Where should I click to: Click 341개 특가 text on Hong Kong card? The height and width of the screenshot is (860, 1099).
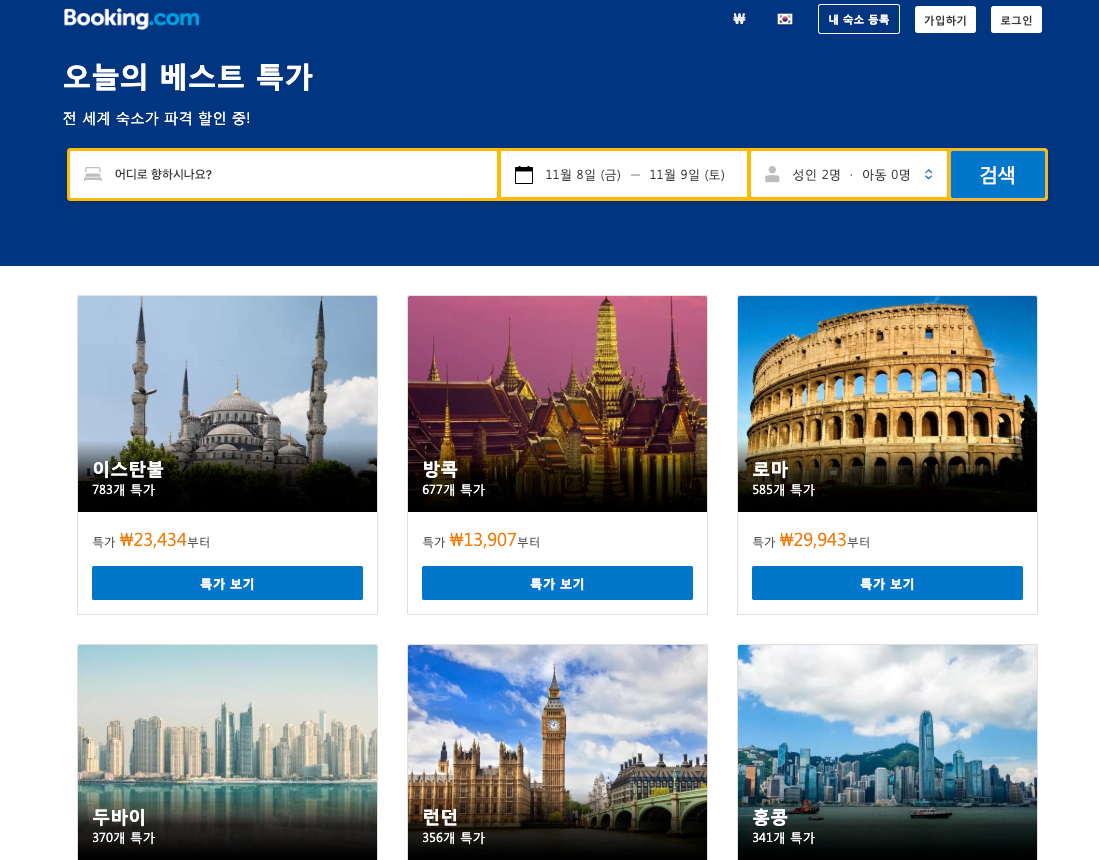click(784, 838)
